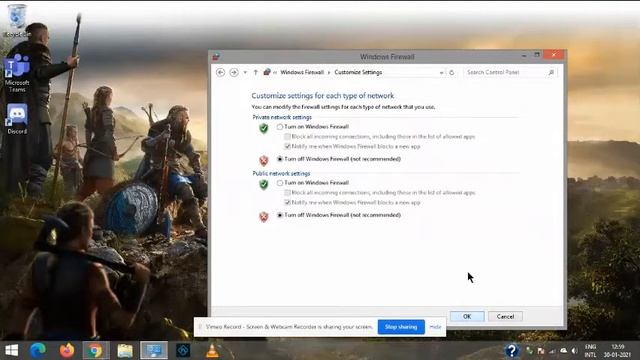Turn on Windows Firewall for public network

pos(280,183)
